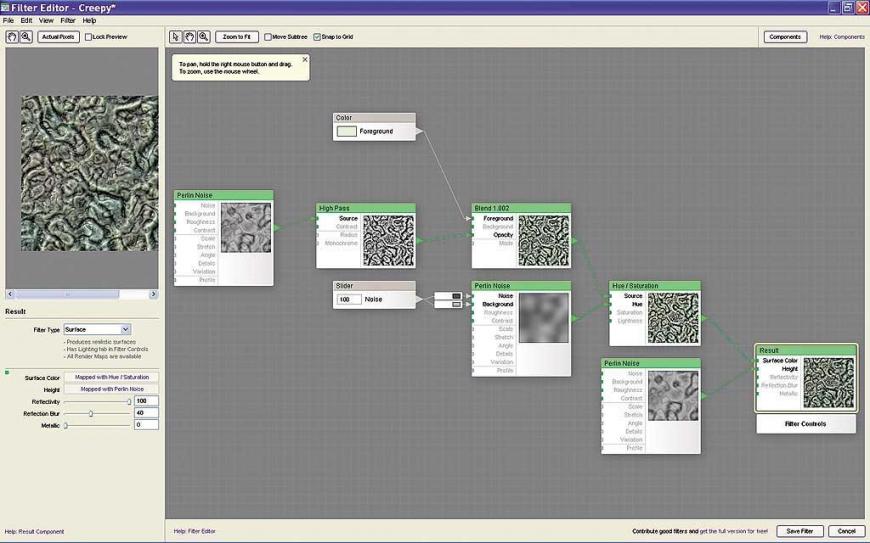The width and height of the screenshot is (870, 543).
Task: Click the High Pass node output arrow
Action: 420,241
